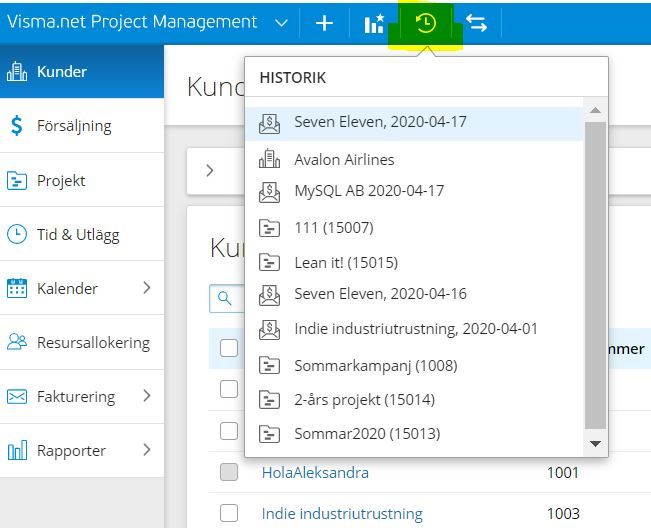Expand the collapsed panel chevron beside the history popup

click(x=210, y=170)
